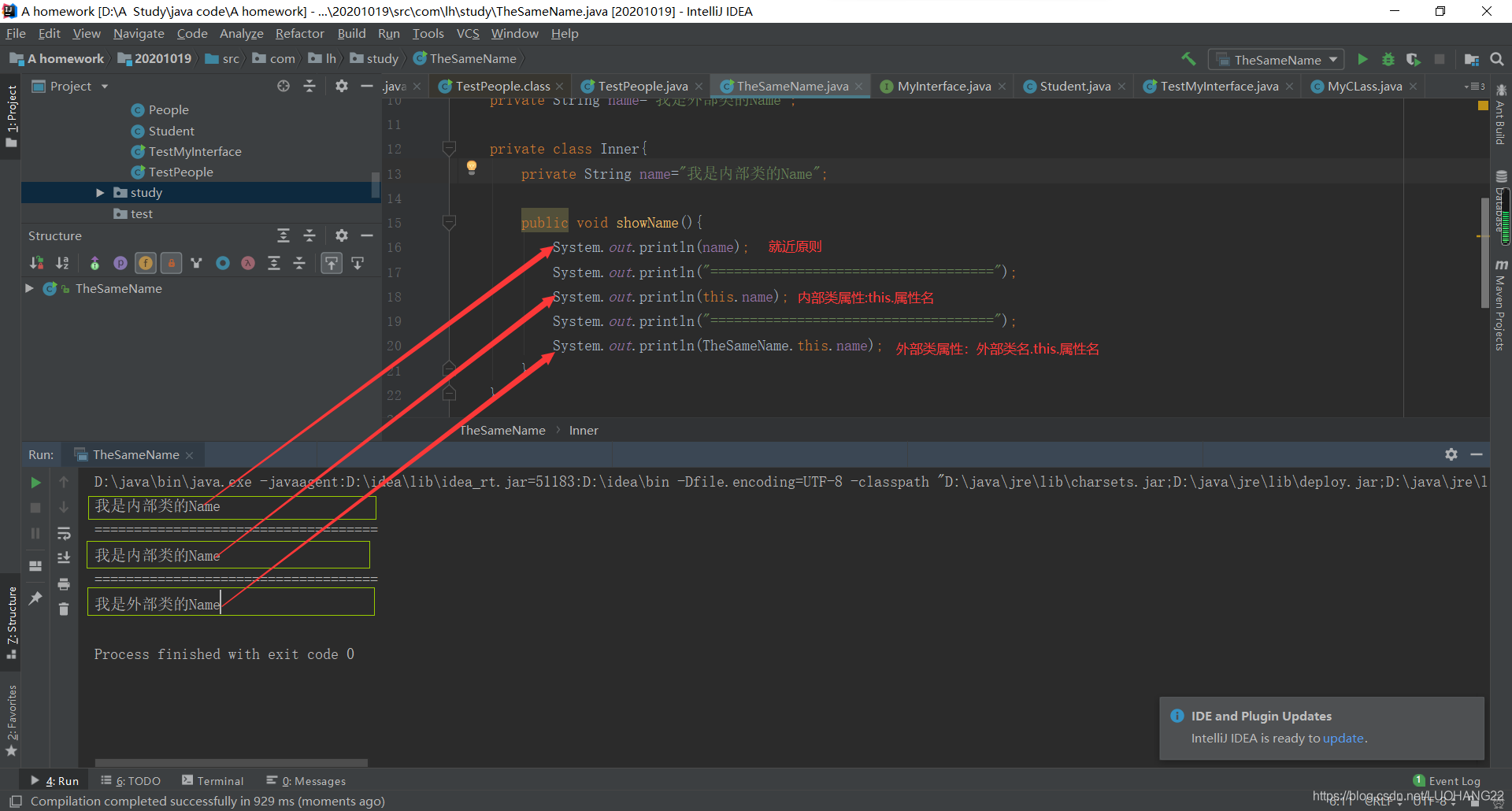The image size is (1512, 811).
Task: Toggle show lambdas in Structure
Action: [248, 263]
